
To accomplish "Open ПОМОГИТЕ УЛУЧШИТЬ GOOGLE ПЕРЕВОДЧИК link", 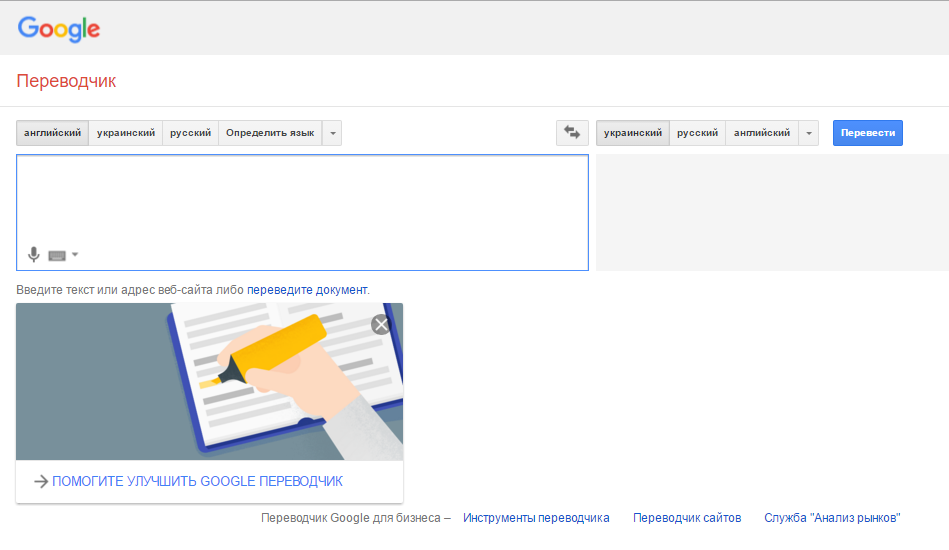I will 197,482.
